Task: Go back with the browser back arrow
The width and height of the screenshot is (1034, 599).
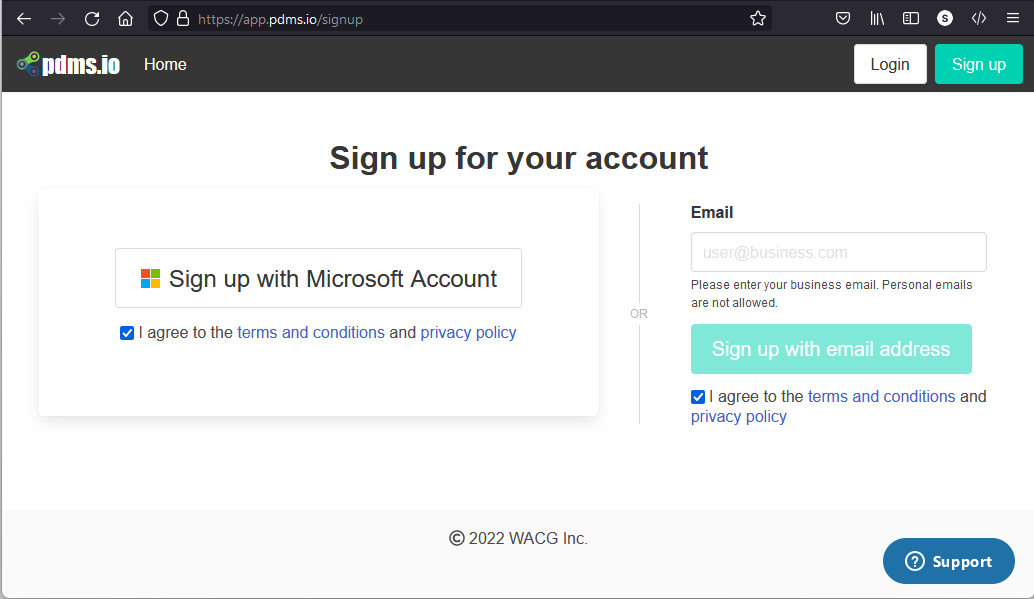Action: (x=24, y=19)
